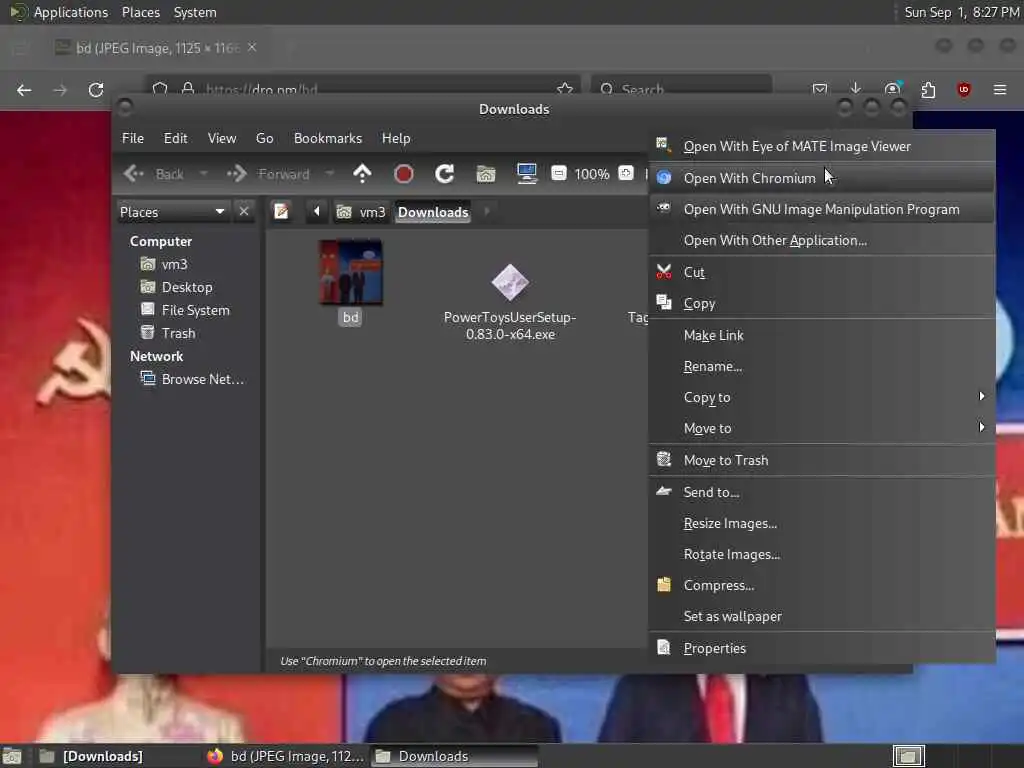
Task: Select the PowerToysUserSetup exe file icon
Action: [510, 282]
